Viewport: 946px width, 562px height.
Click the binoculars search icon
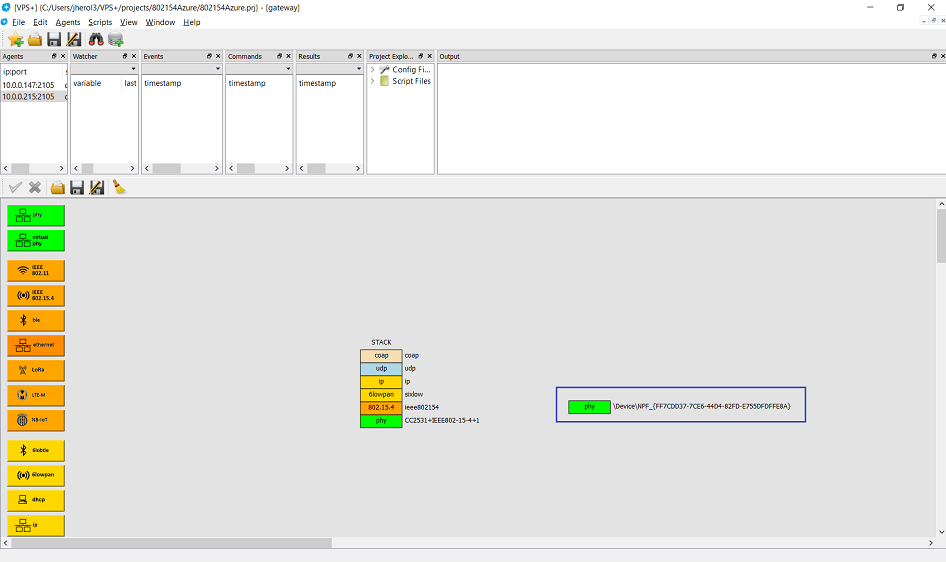pyautogui.click(x=96, y=39)
